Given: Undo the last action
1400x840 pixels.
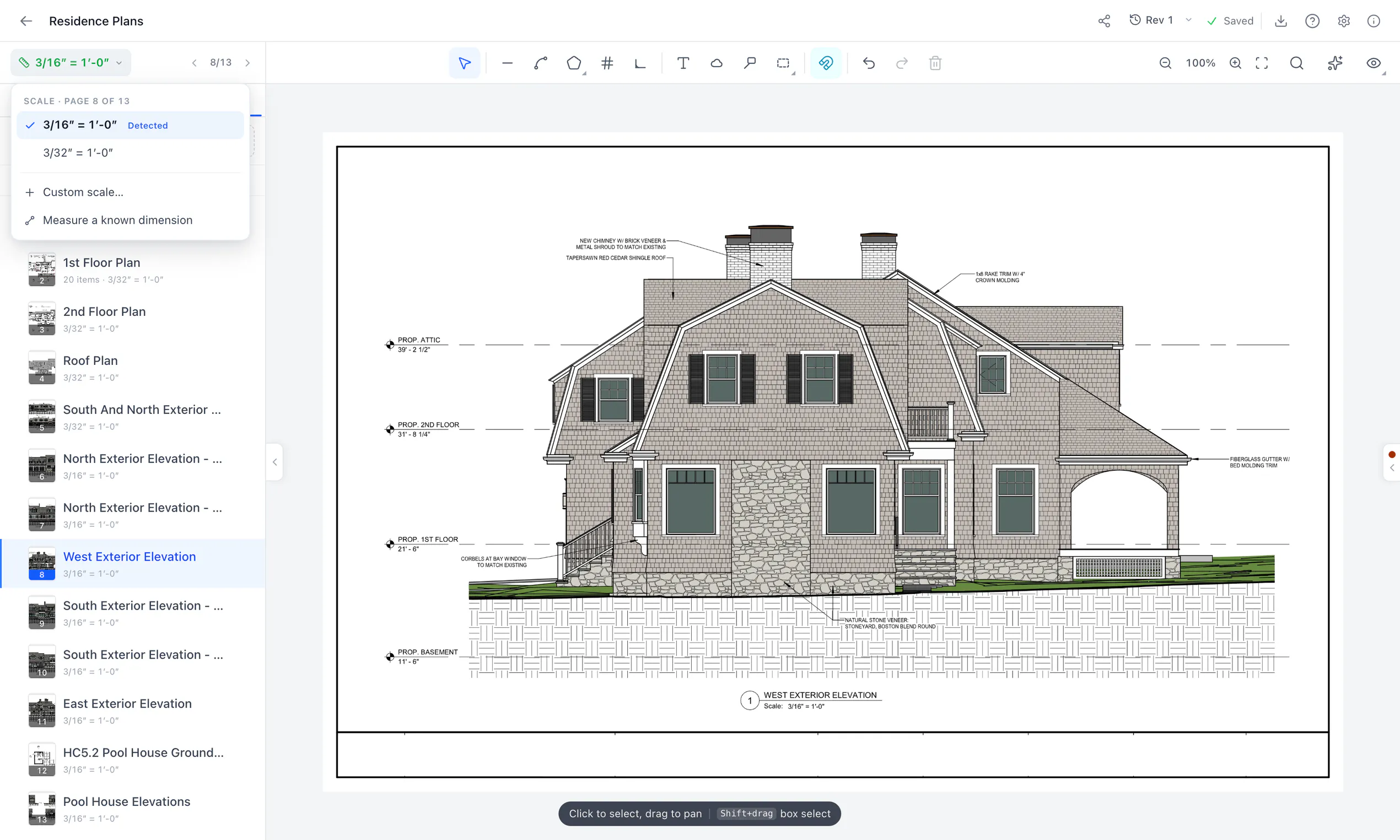Looking at the screenshot, I should [869, 63].
